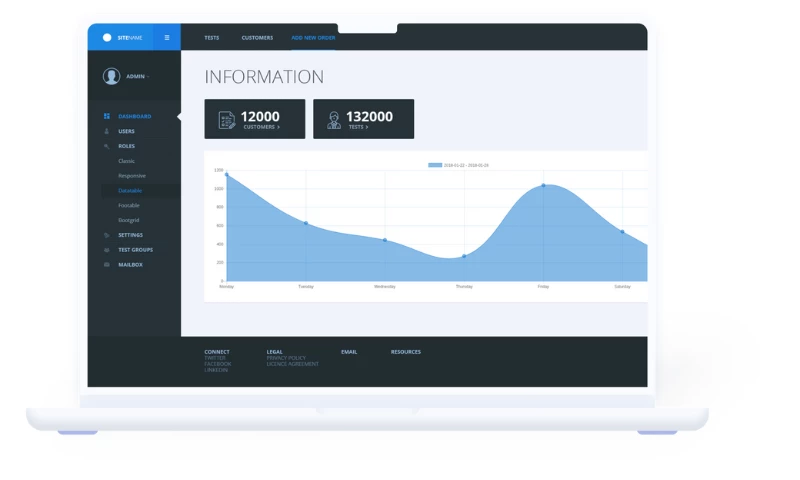Toggle the chart legend date-range swatch
This screenshot has height=480, width=800.
tap(435, 165)
